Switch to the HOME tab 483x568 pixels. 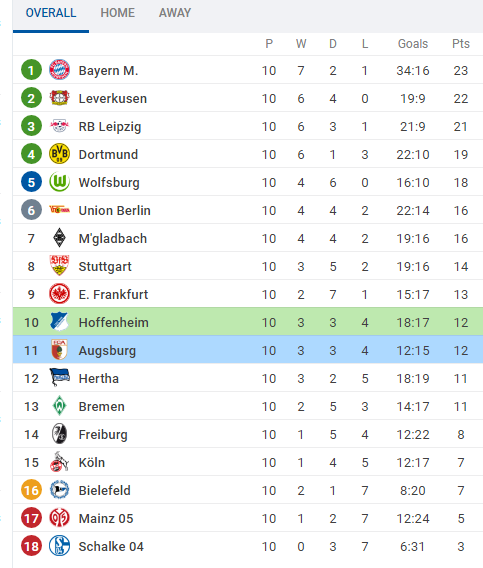point(117,13)
